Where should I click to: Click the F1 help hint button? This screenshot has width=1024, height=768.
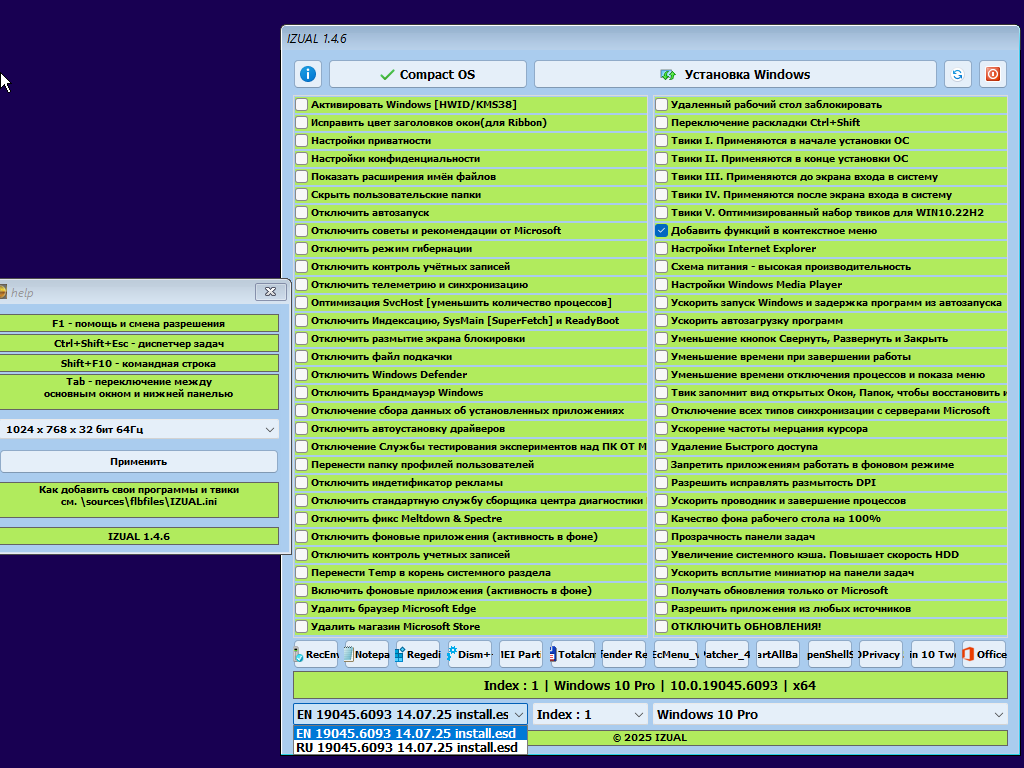tap(138, 323)
